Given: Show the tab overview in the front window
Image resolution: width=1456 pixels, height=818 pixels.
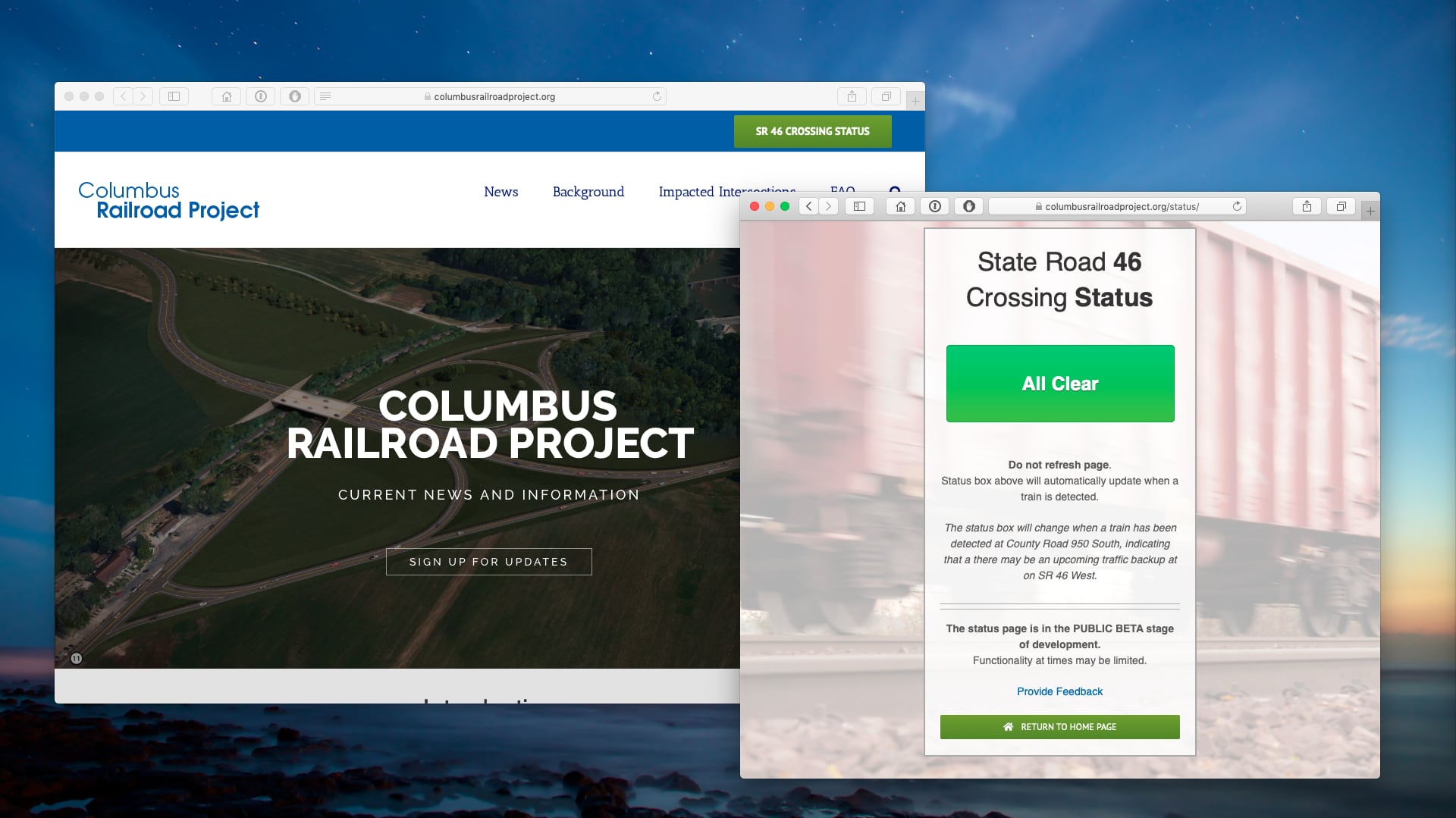Looking at the screenshot, I should coord(1341,206).
